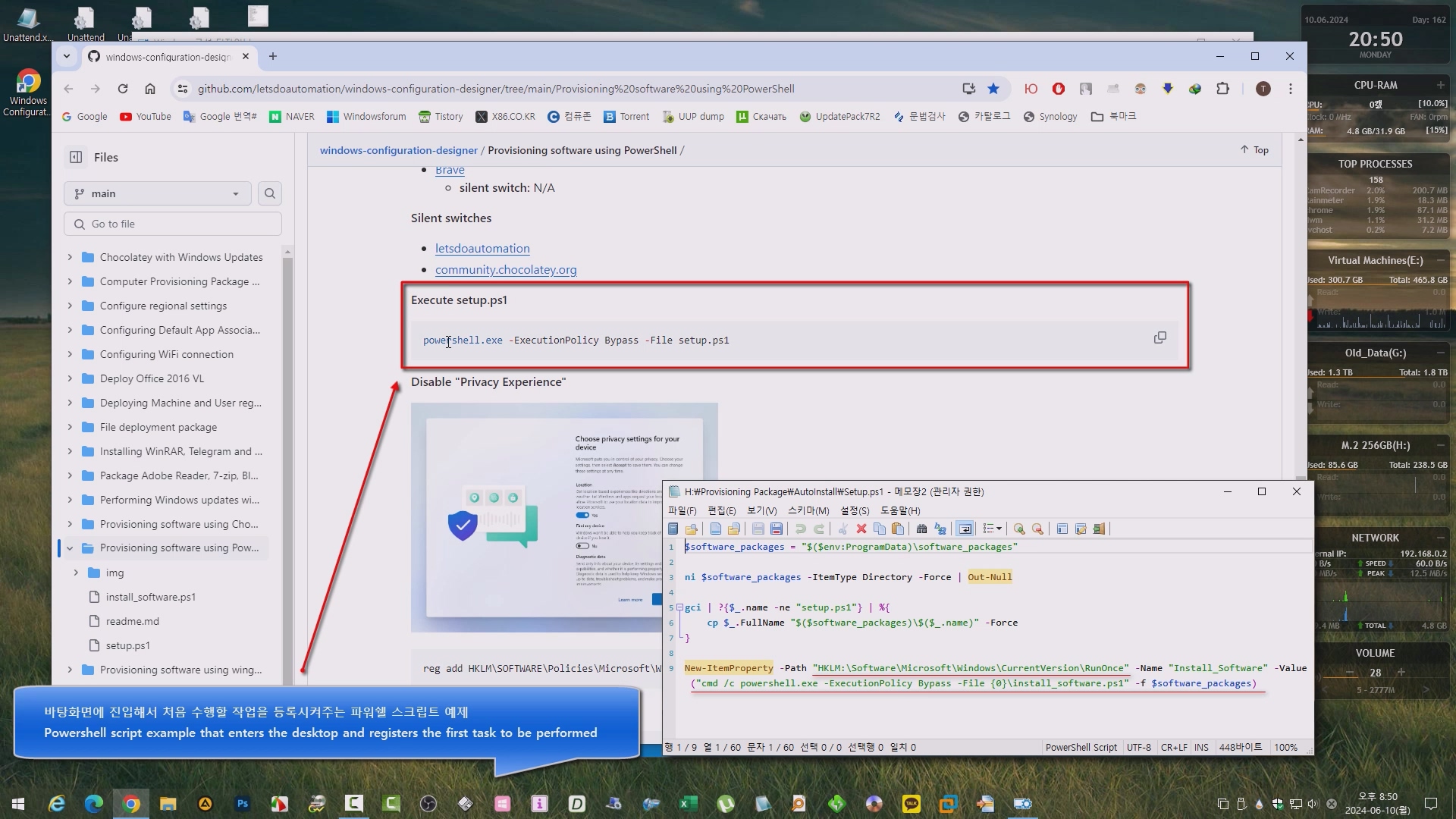Open the Chrome tab search dropdown arrow
Image resolution: width=1456 pixels, height=819 pixels.
[x=67, y=56]
